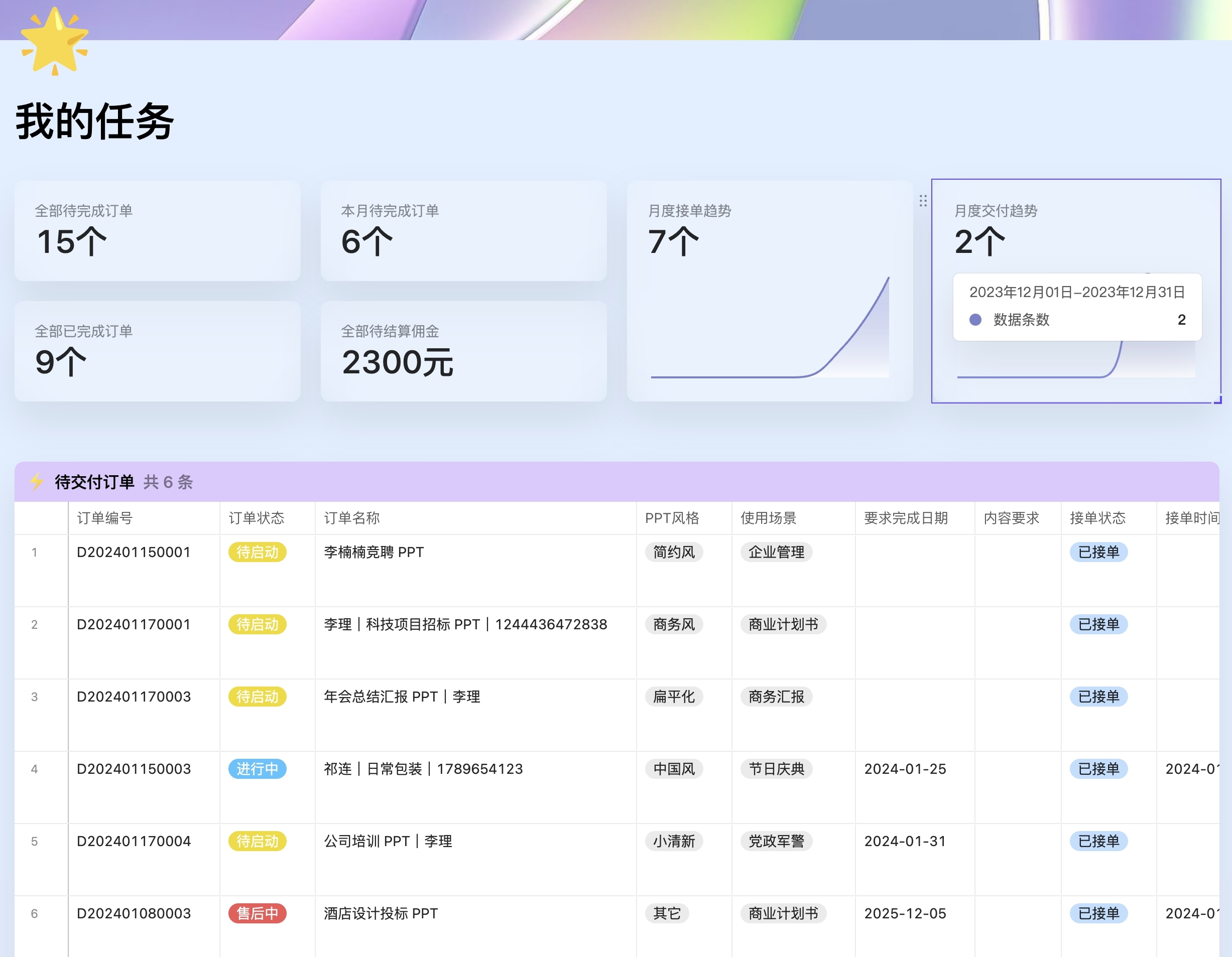
Task: Open order D202401170001 by clicking its number
Action: click(134, 624)
